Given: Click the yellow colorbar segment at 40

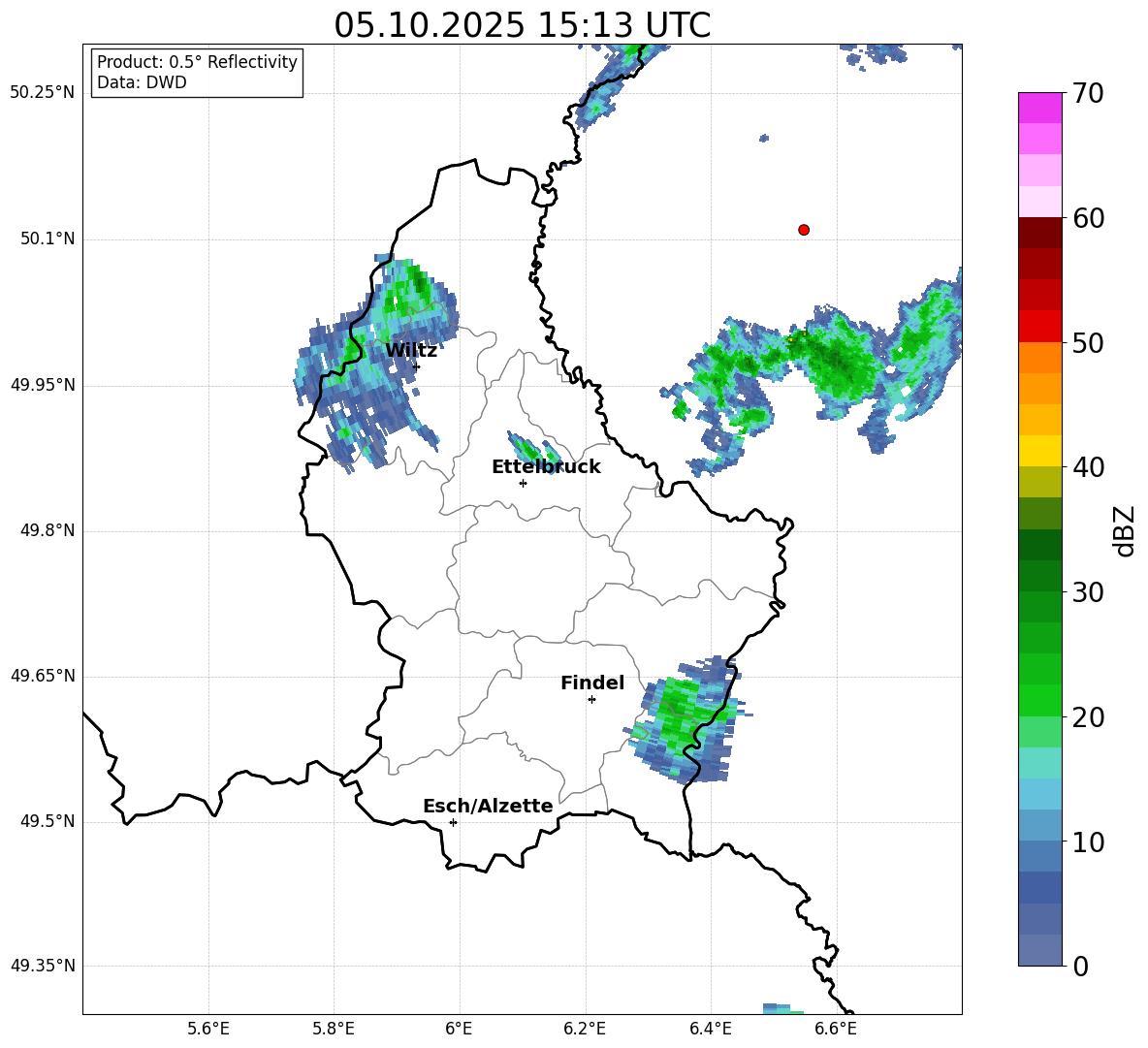Looking at the screenshot, I should 1039,451.
